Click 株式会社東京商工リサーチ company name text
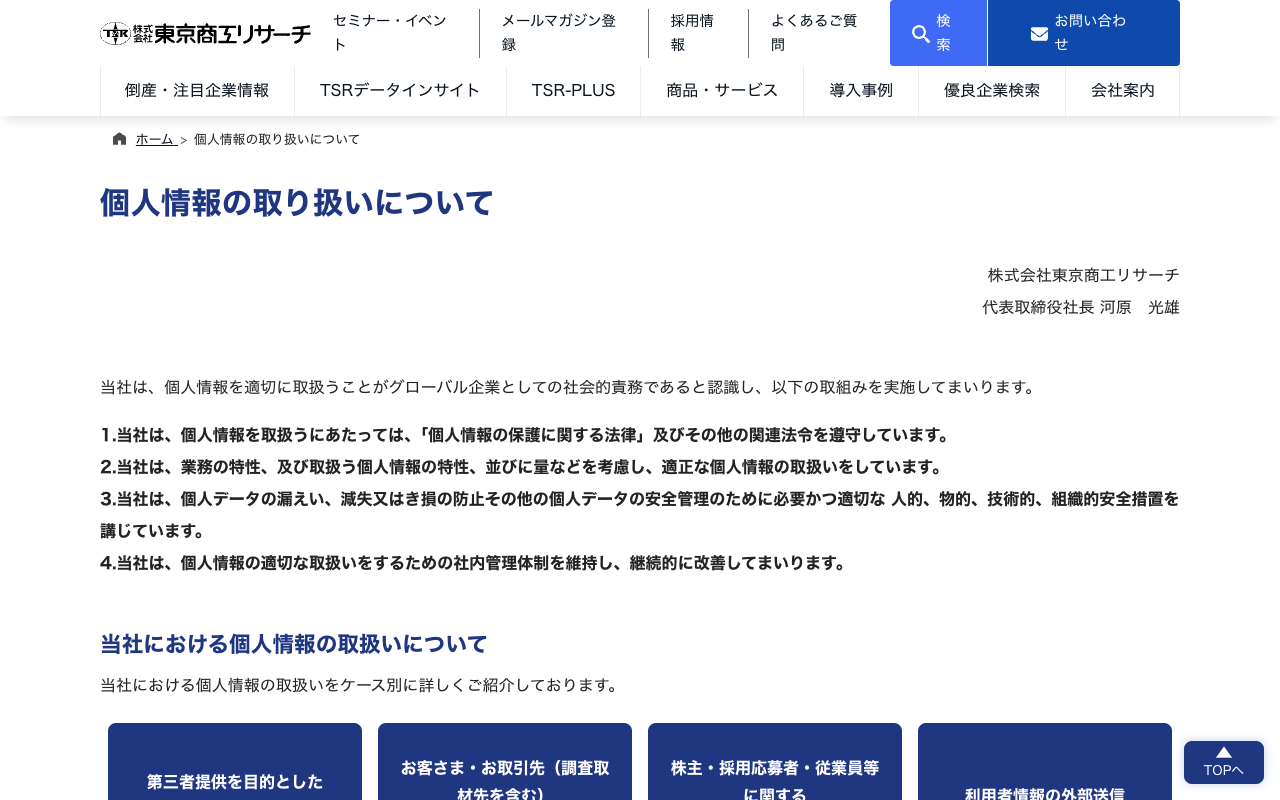 point(1084,275)
